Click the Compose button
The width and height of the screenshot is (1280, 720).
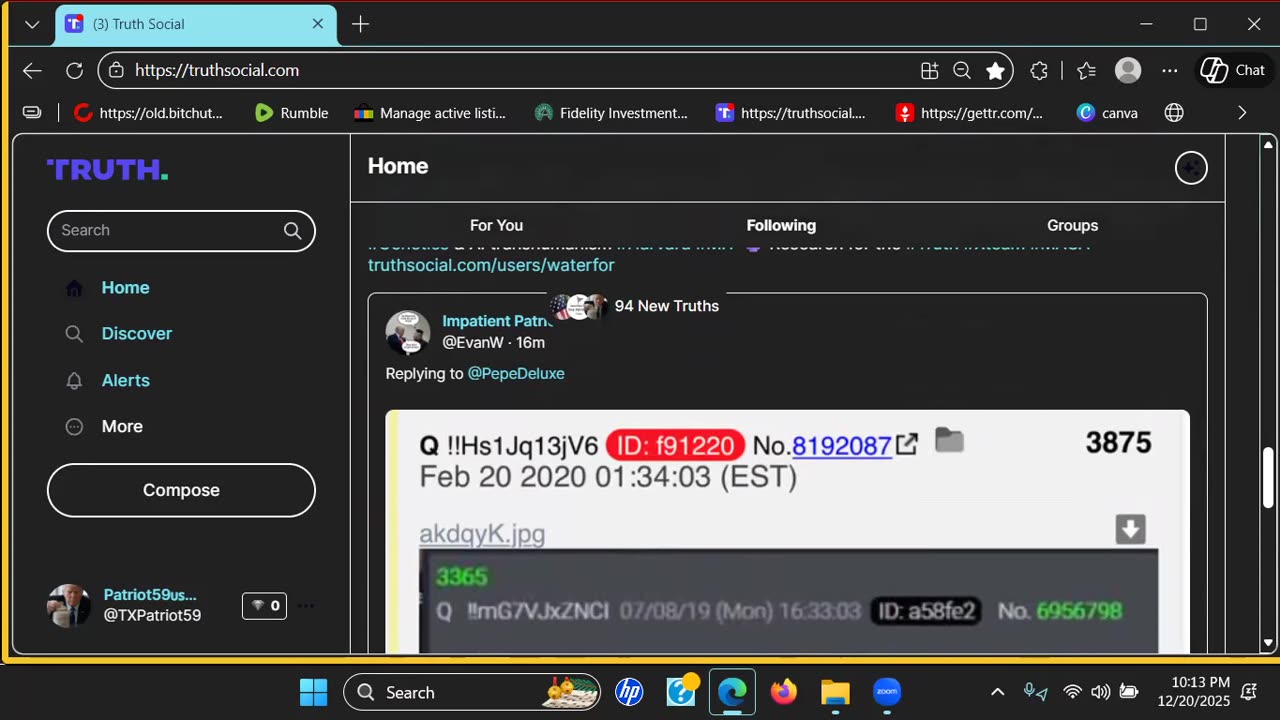click(181, 490)
